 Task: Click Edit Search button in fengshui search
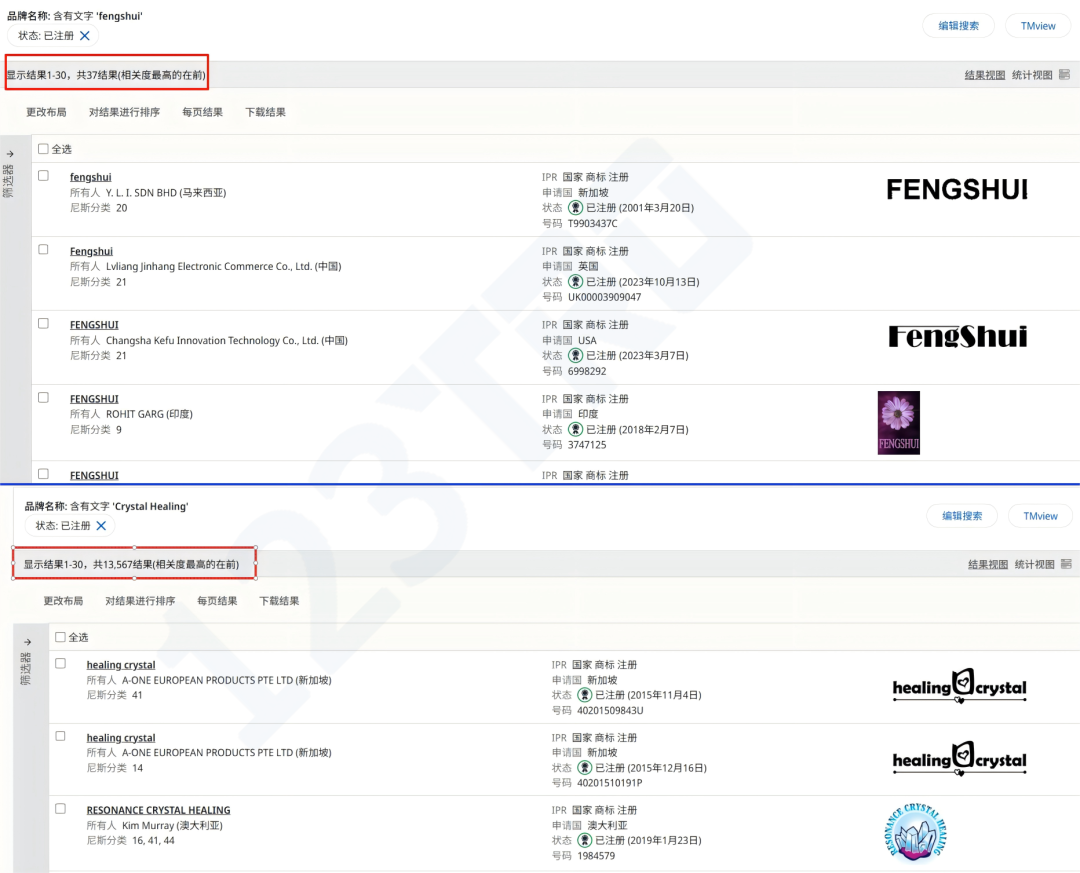pyautogui.click(x=959, y=25)
